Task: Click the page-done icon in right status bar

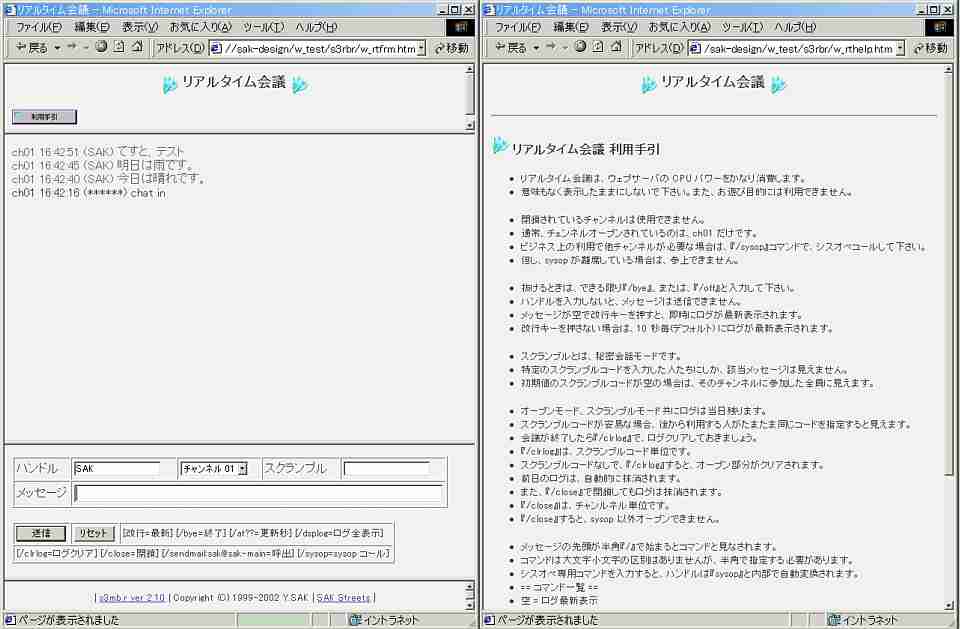Action: coord(489,620)
